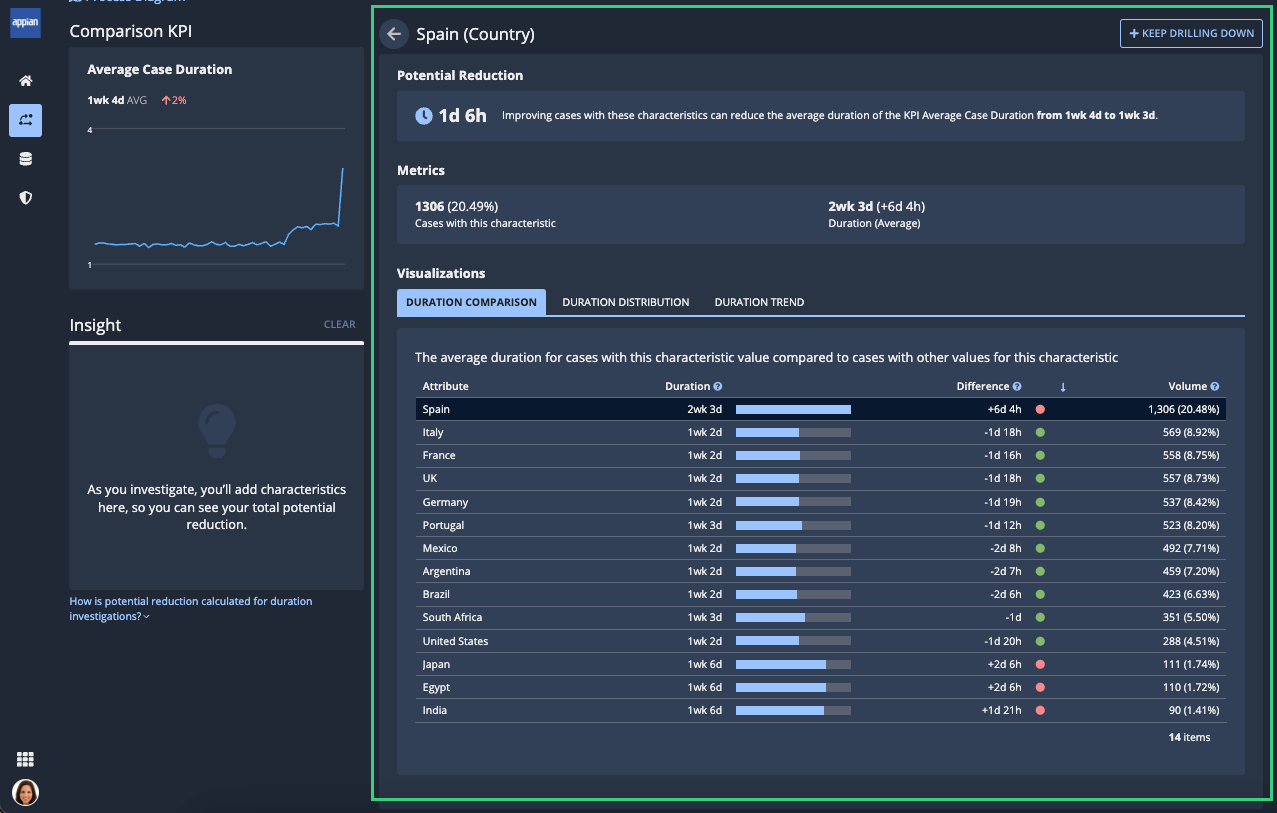The height and width of the screenshot is (813, 1277).
Task: Click the user profile avatar
Action: point(25,793)
